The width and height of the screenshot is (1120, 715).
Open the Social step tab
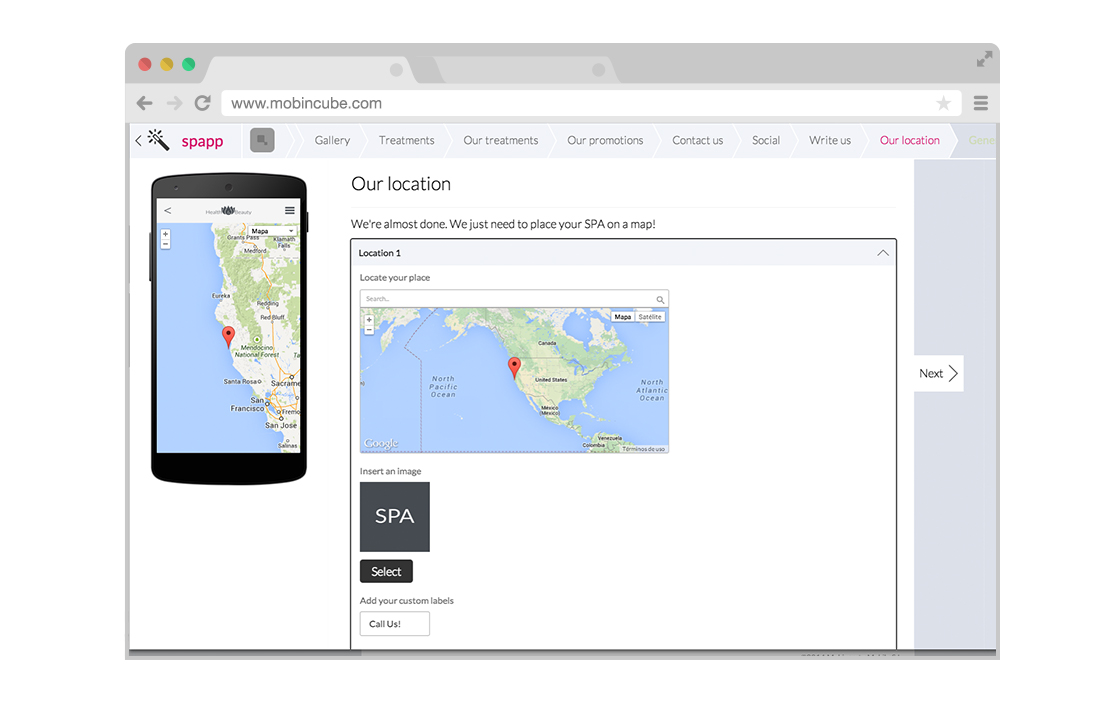pos(766,140)
